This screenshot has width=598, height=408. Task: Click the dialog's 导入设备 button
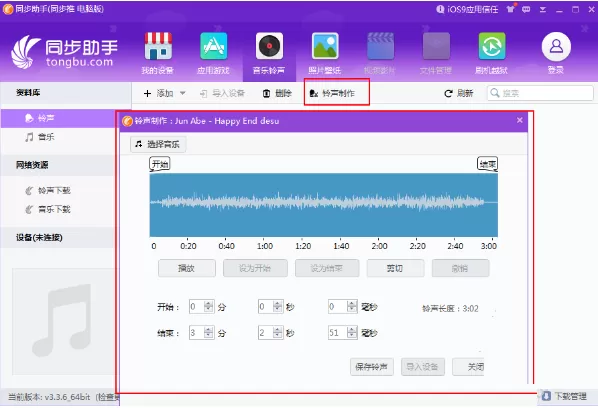coord(423,367)
